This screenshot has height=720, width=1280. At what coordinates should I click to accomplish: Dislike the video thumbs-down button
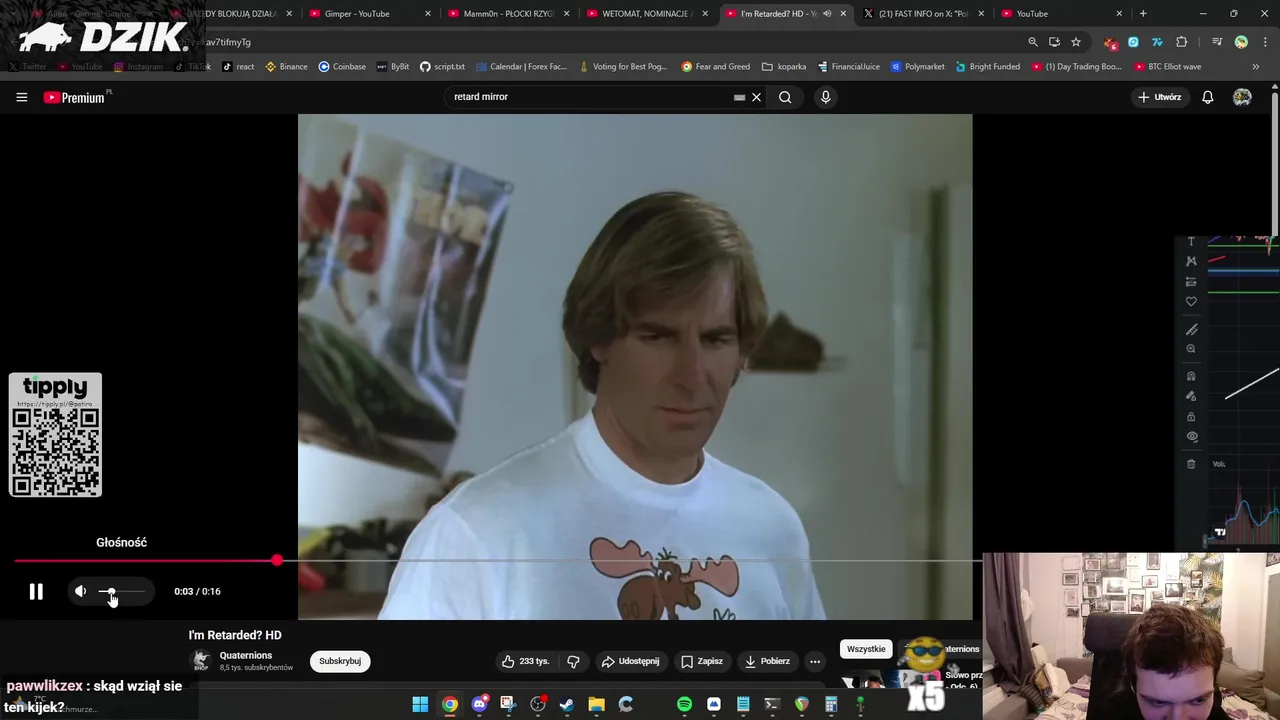click(x=573, y=661)
